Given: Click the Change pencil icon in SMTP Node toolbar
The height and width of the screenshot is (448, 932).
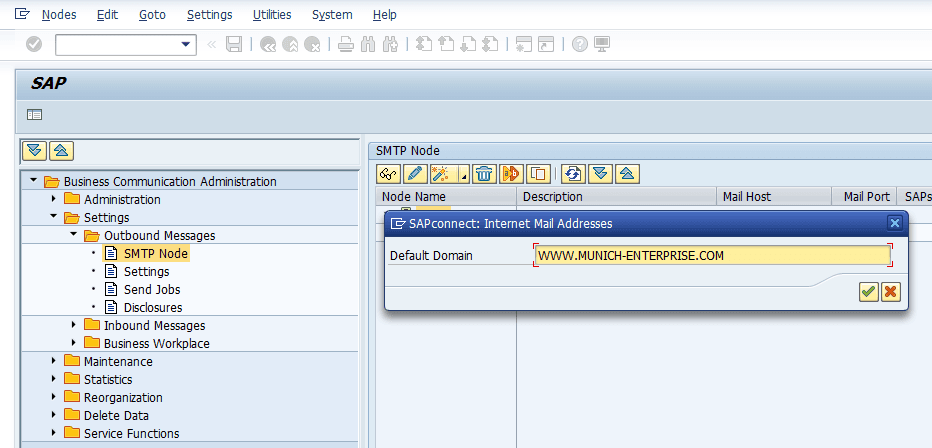Looking at the screenshot, I should (415, 173).
